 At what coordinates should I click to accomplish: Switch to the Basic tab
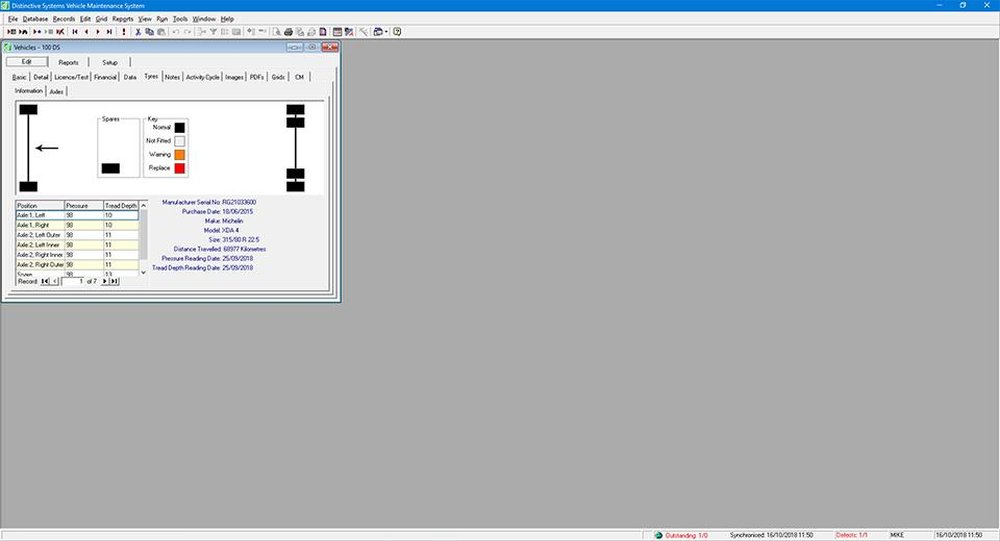coord(20,77)
